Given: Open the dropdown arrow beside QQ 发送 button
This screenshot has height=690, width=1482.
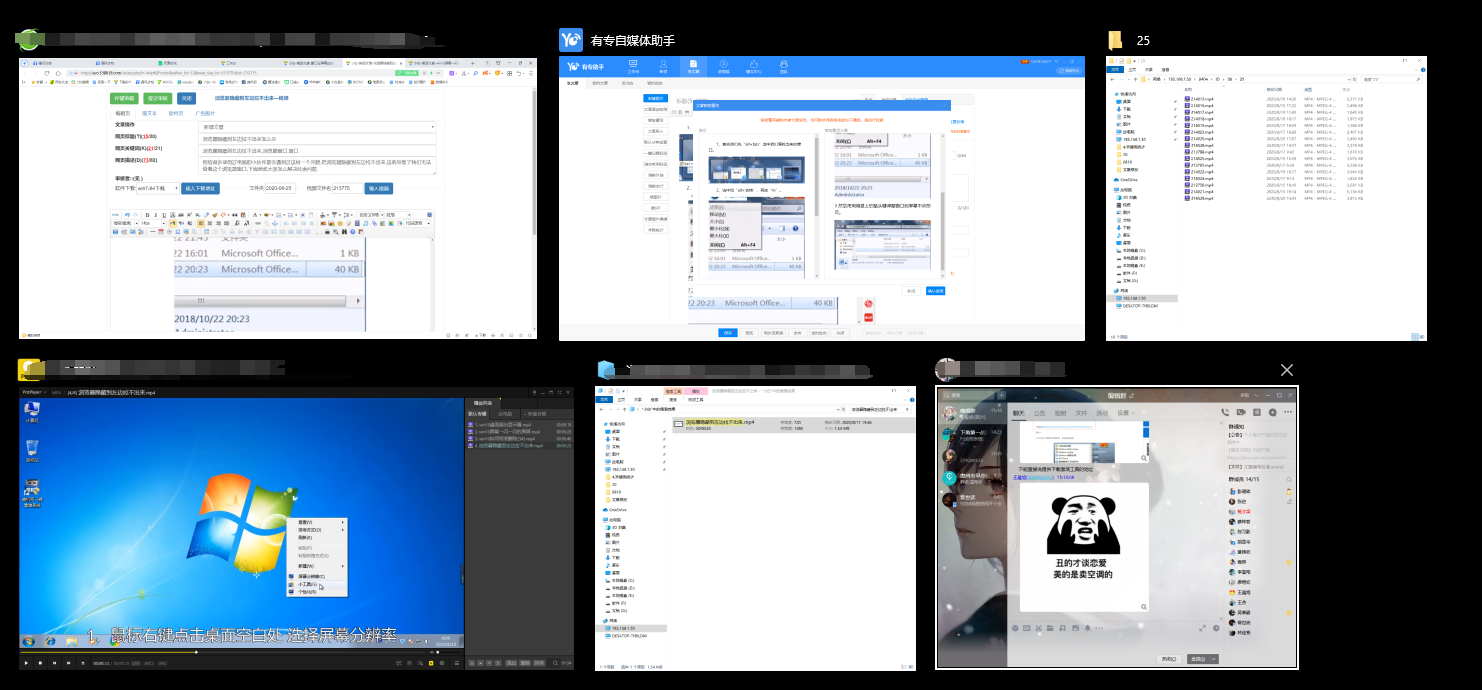Looking at the screenshot, I should (x=1214, y=659).
